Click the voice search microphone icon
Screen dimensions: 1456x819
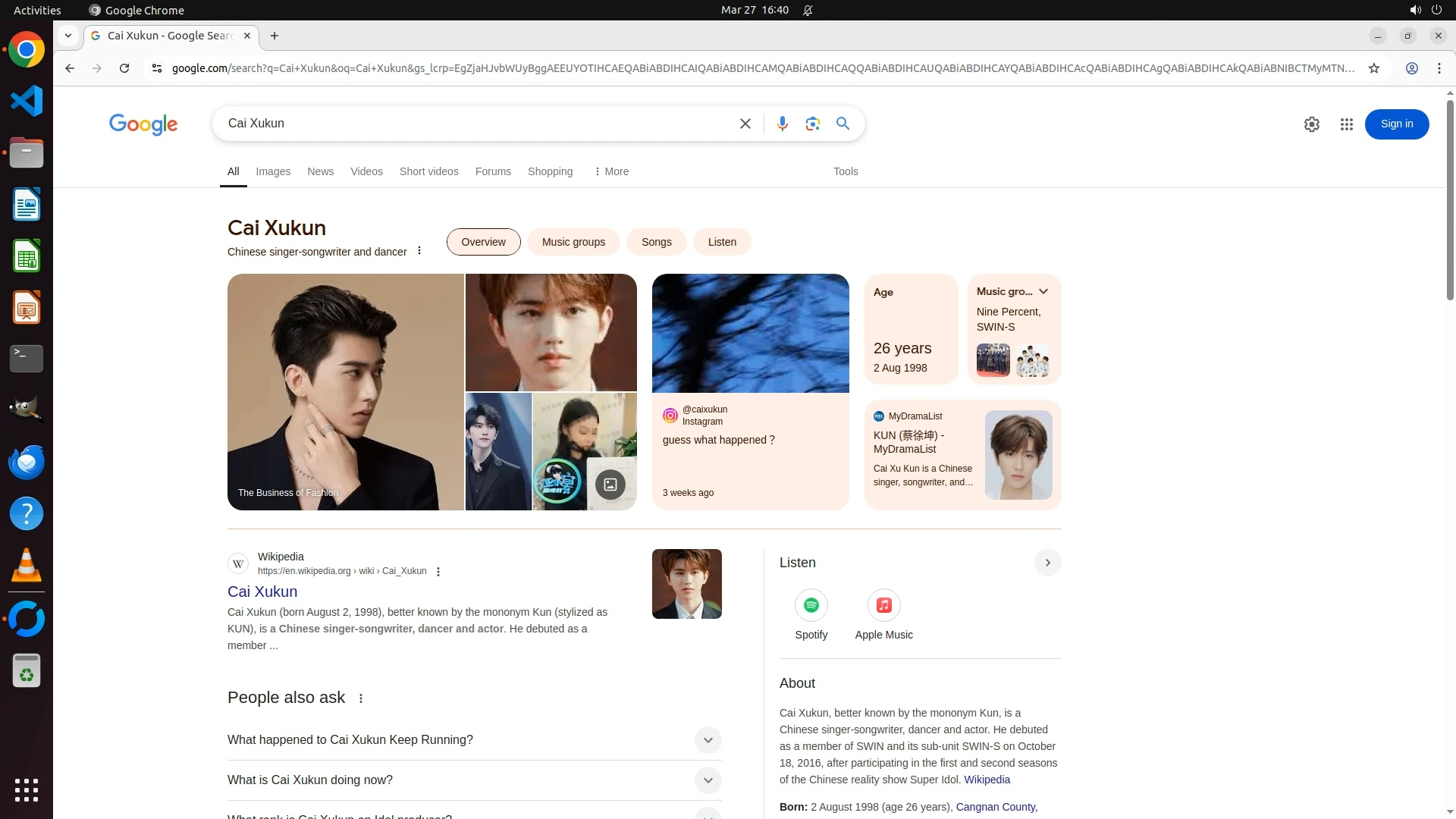pyautogui.click(x=782, y=124)
